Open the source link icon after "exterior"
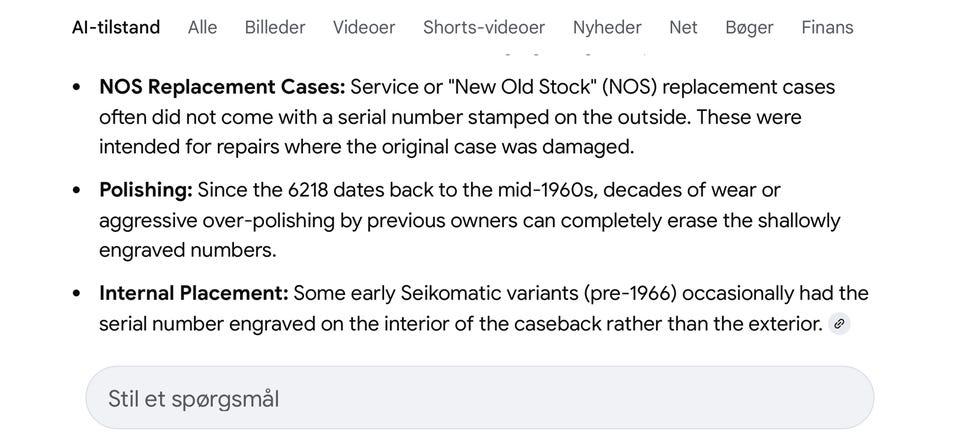 (840, 324)
